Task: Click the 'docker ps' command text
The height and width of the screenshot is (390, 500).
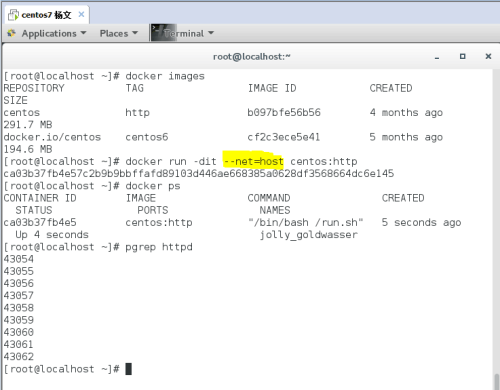Action: pos(153,186)
